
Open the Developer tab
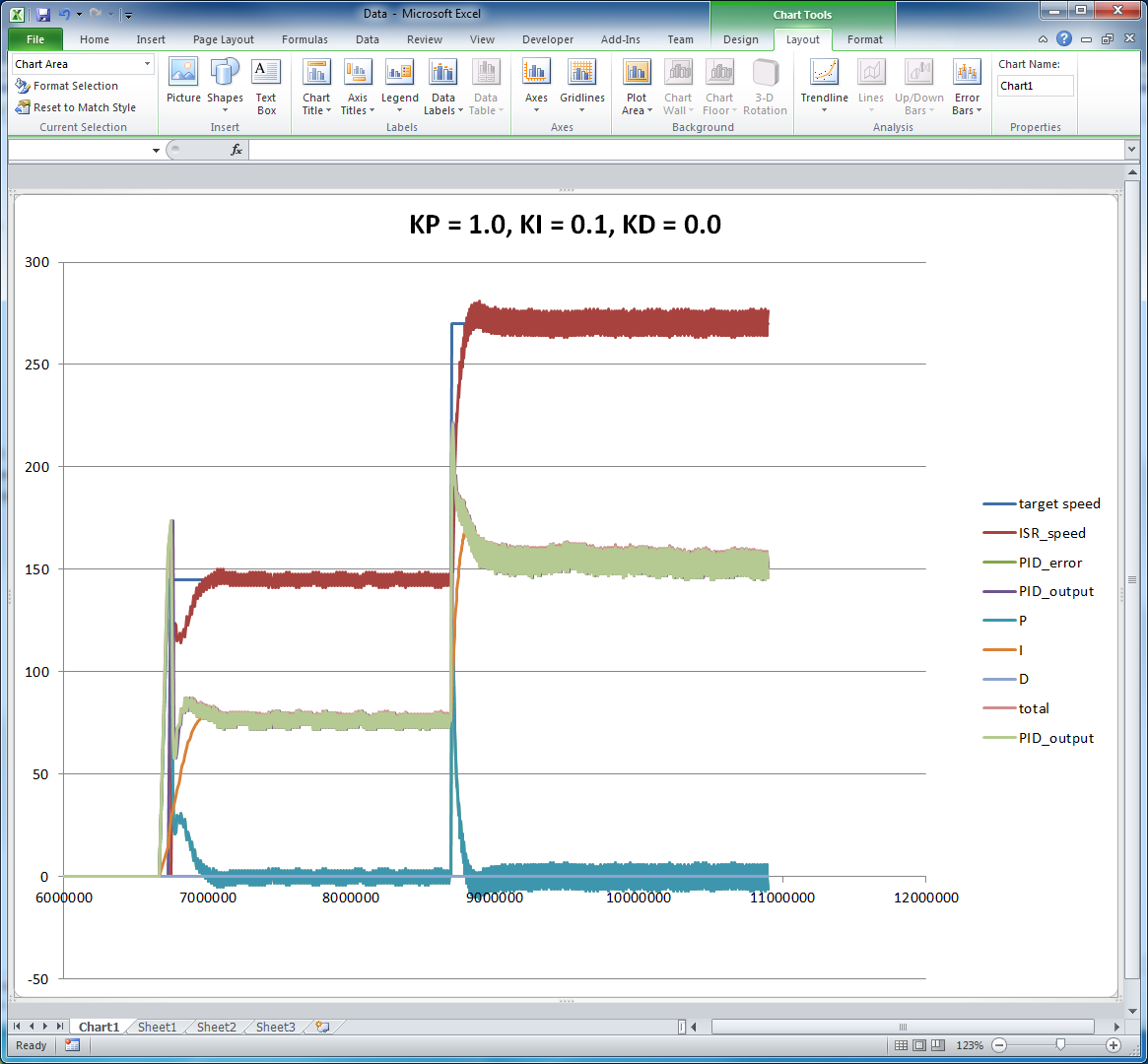[x=548, y=39]
